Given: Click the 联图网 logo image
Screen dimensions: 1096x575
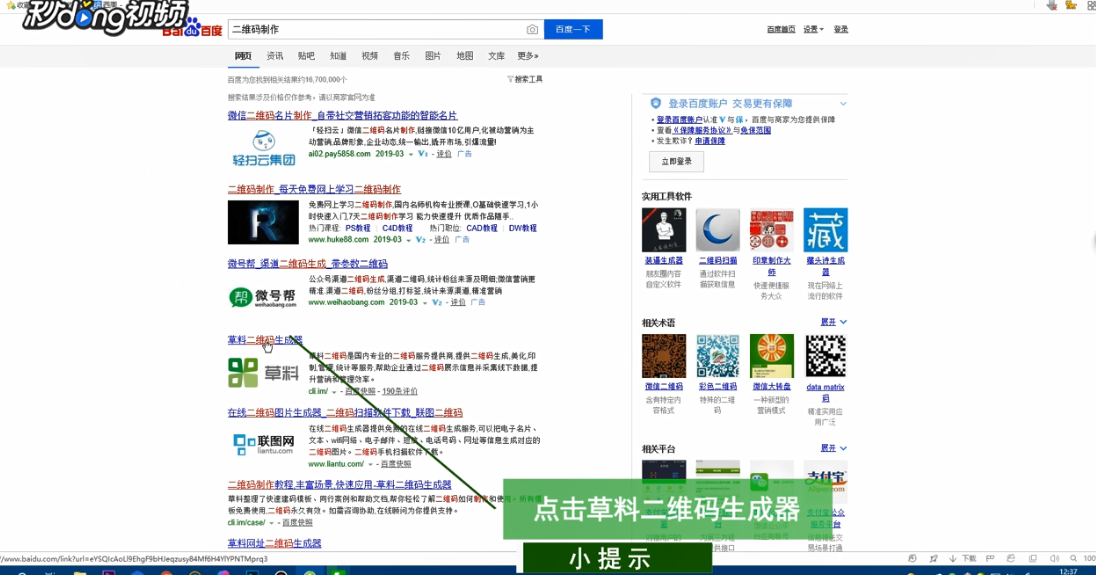Looking at the screenshot, I should coord(264,444).
